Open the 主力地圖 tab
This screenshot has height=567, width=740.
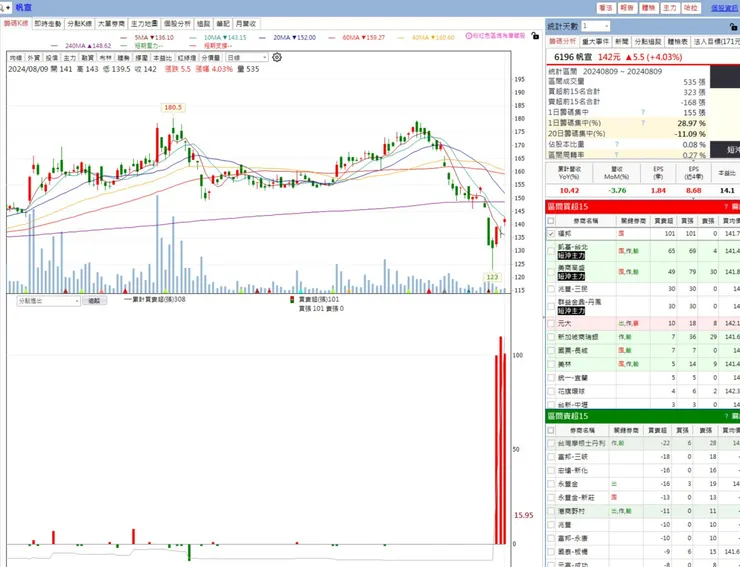tap(144, 24)
